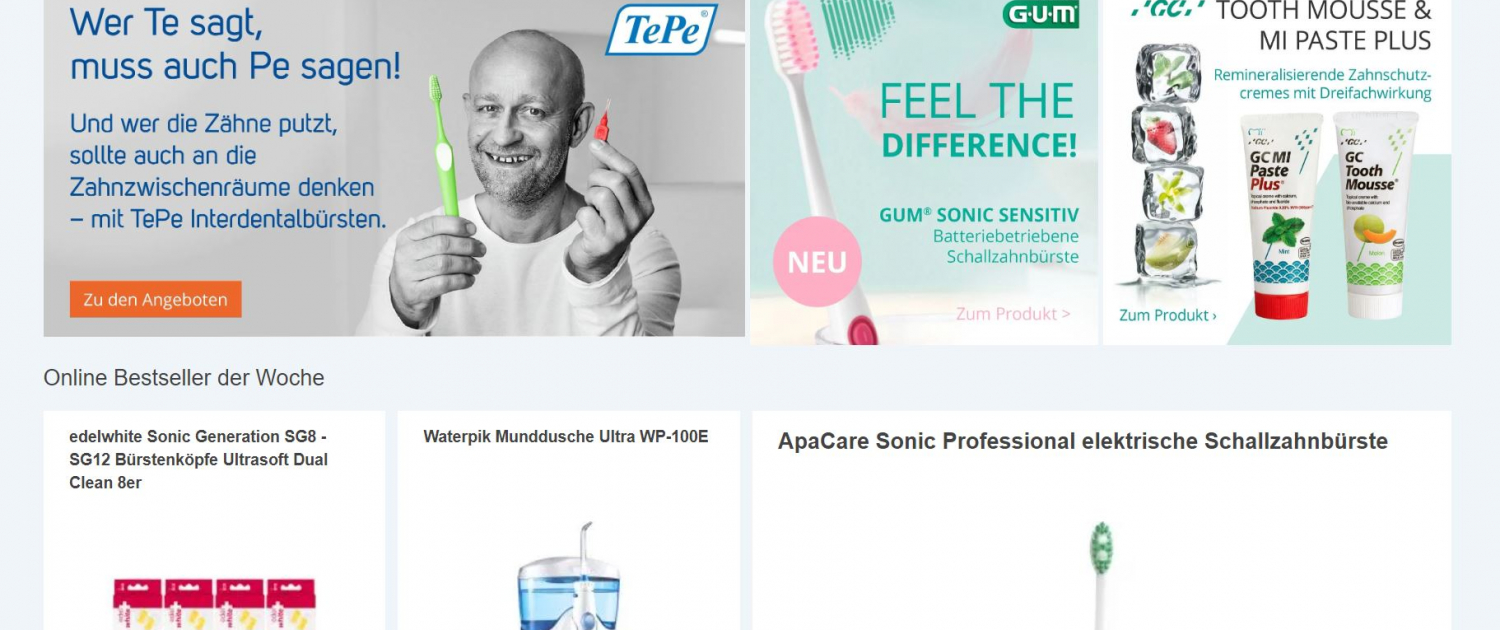Open edelwhite Sonic Generation Bürstenköpfe product title

point(198,459)
